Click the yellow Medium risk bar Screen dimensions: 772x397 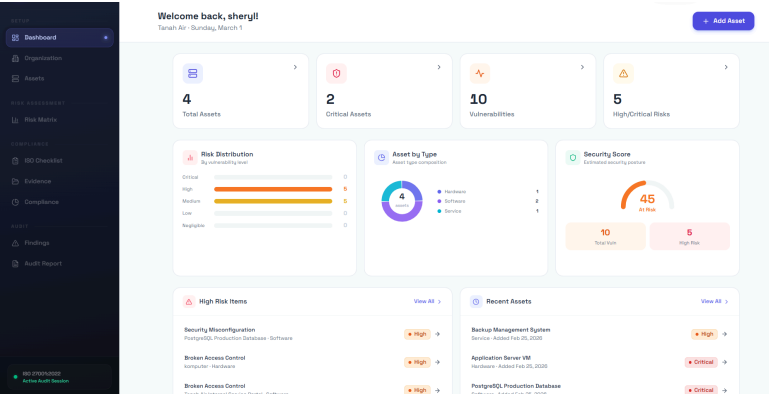(x=273, y=201)
